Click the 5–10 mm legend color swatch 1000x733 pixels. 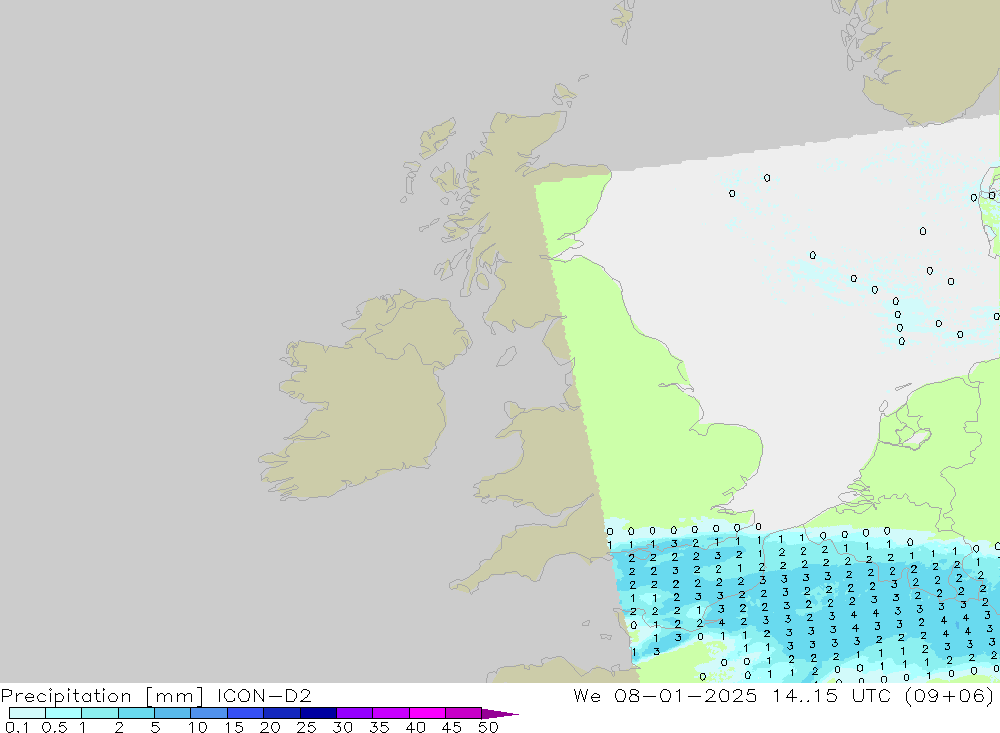173,713
